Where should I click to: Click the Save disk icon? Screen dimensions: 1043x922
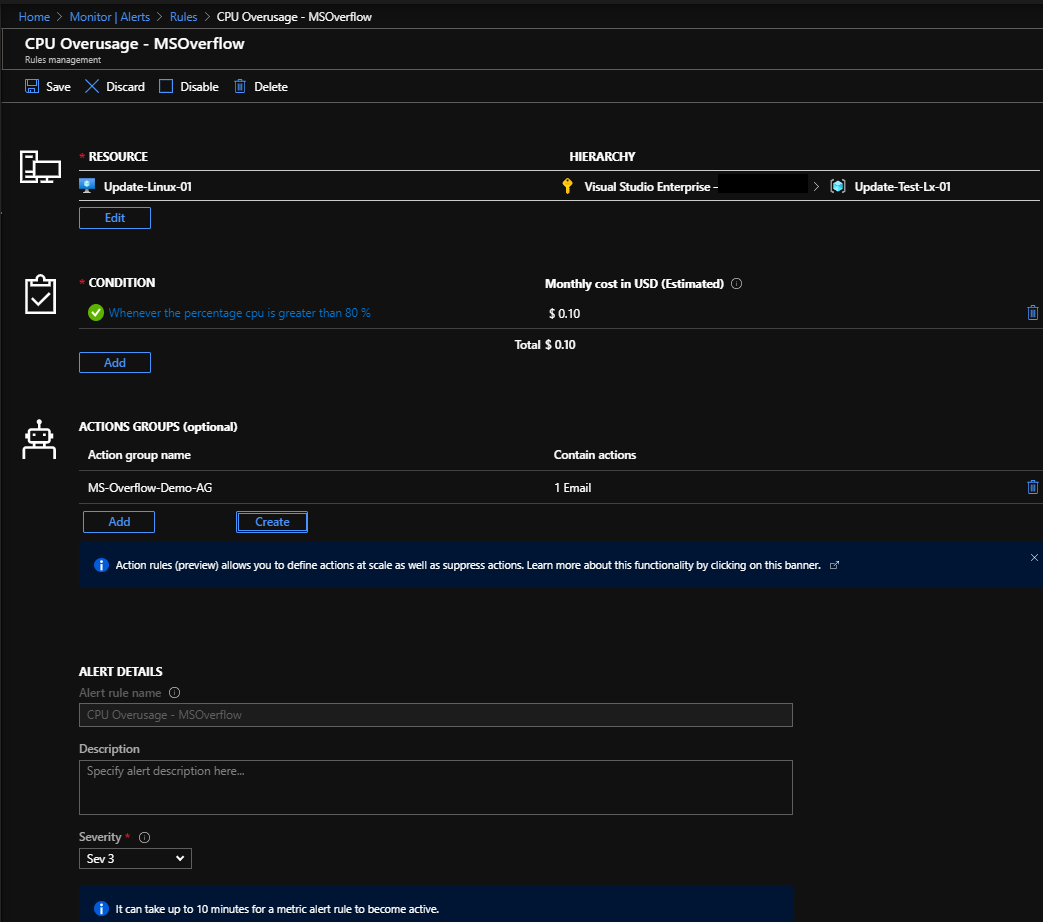point(32,87)
